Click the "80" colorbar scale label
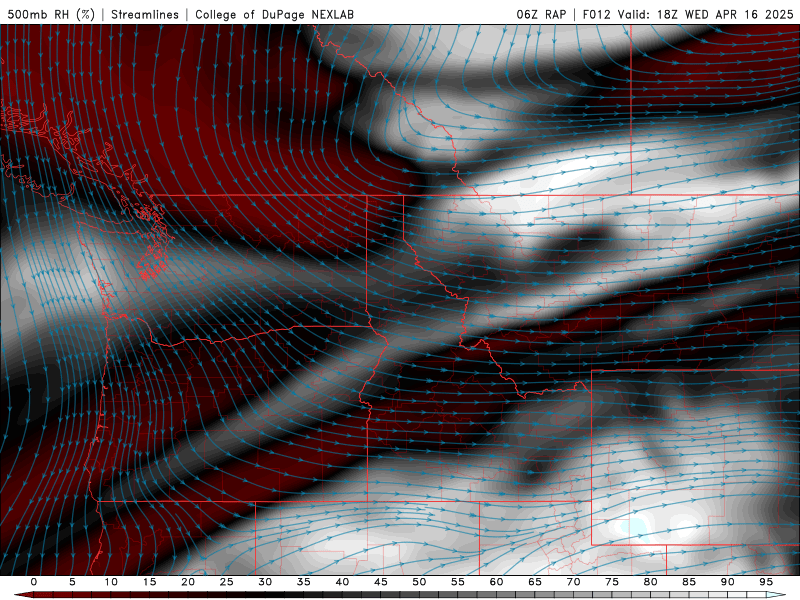 coord(651,582)
